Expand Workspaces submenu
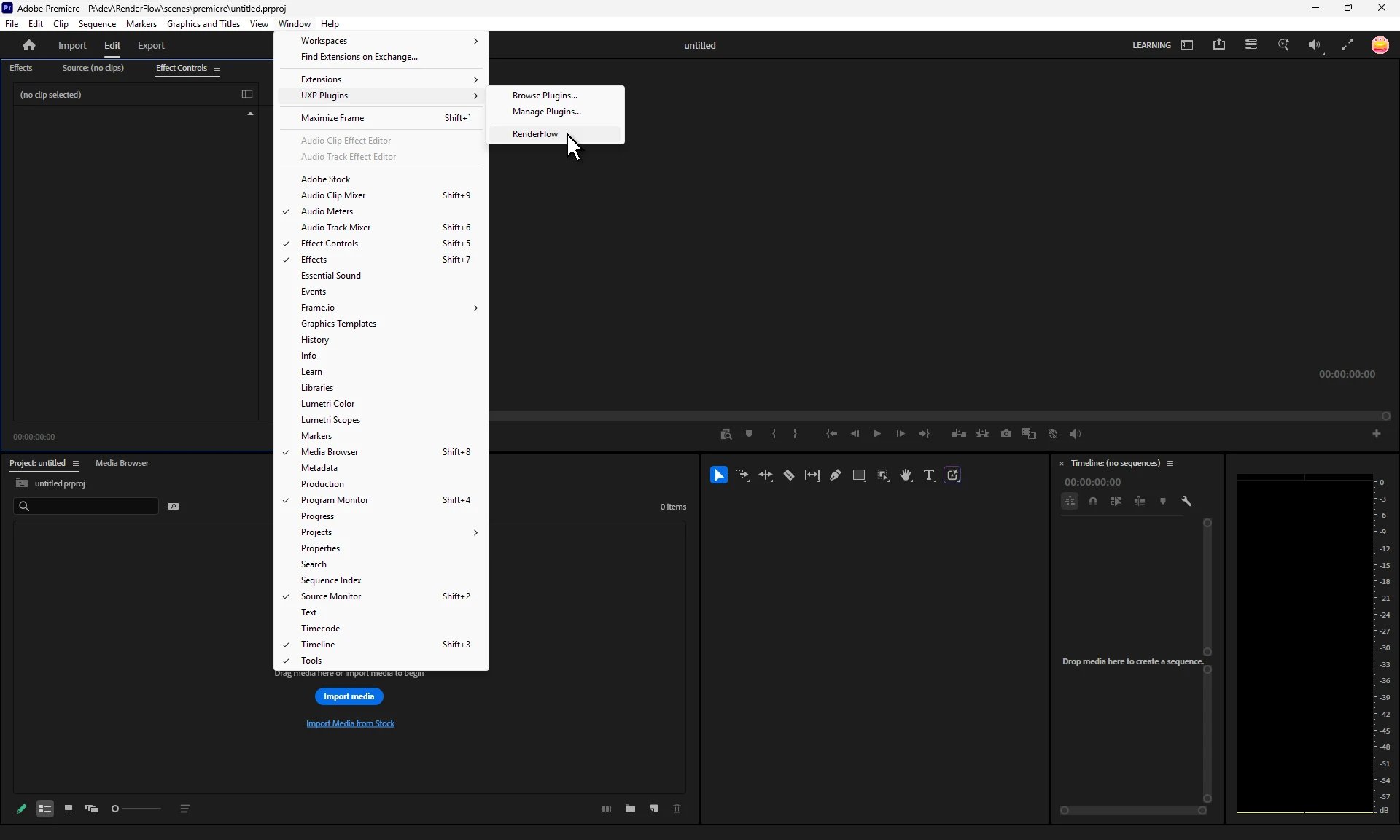 [x=381, y=41]
